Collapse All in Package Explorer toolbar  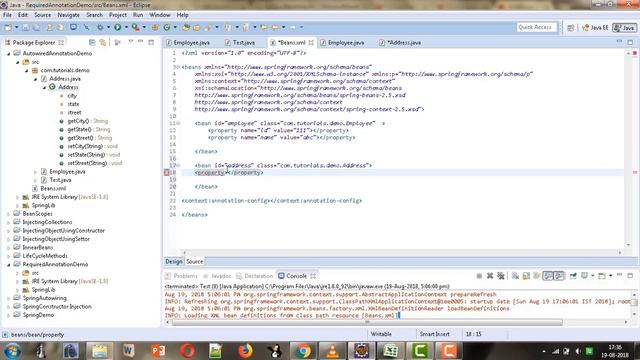point(92,42)
